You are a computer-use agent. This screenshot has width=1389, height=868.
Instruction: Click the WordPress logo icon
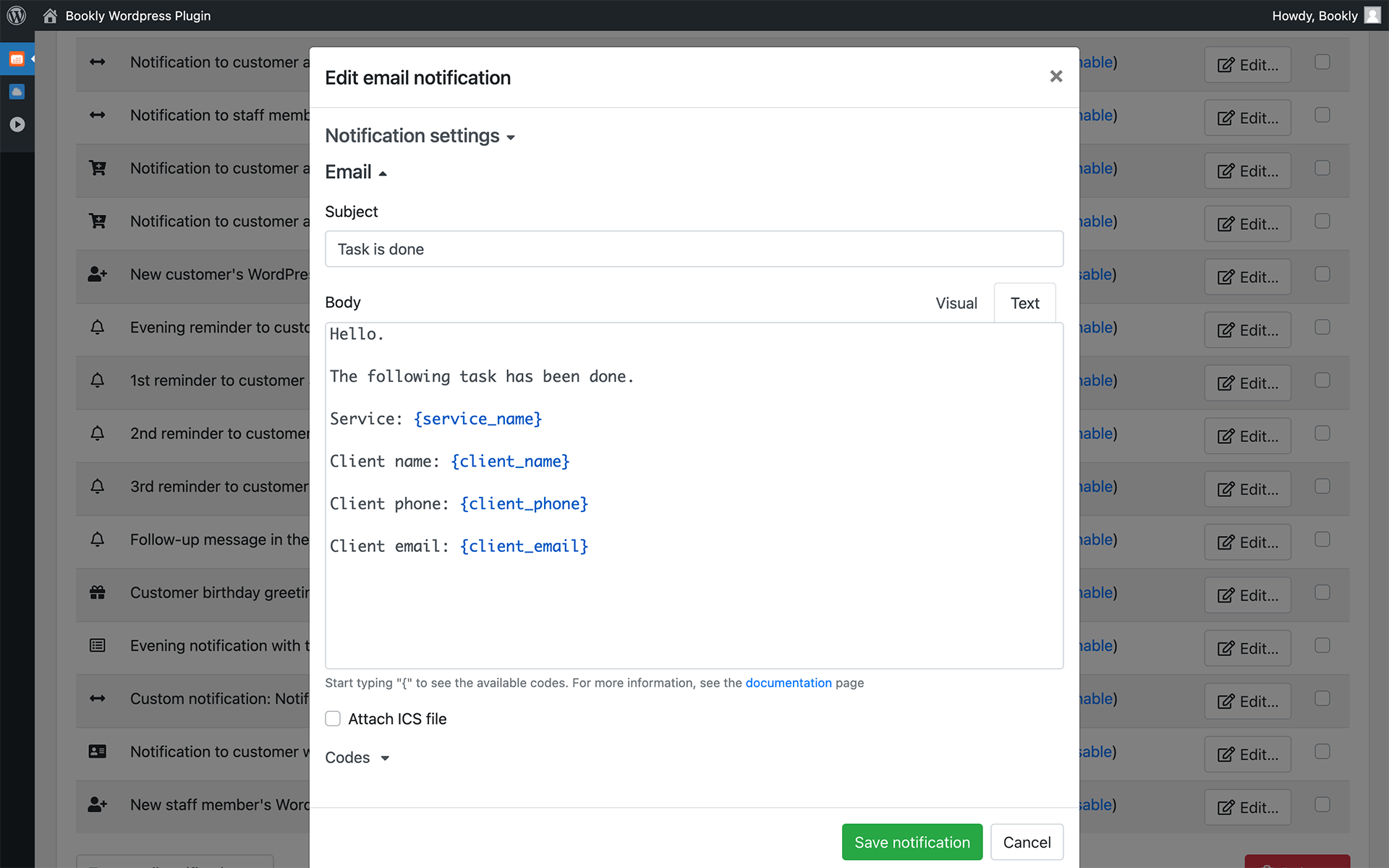16,15
